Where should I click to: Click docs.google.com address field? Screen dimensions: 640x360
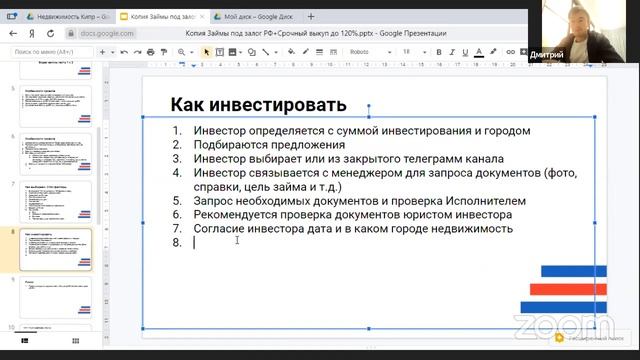point(107,33)
